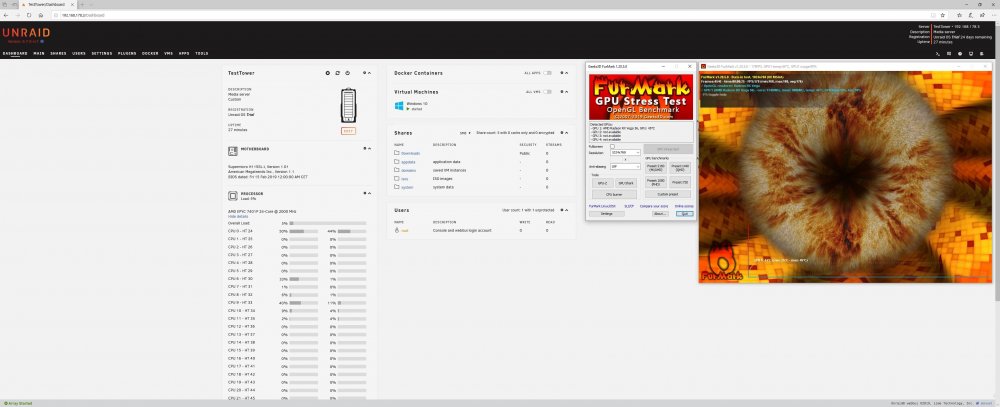1000x407 pixels.
Task: Click the About button in FurMark
Action: click(x=660, y=214)
